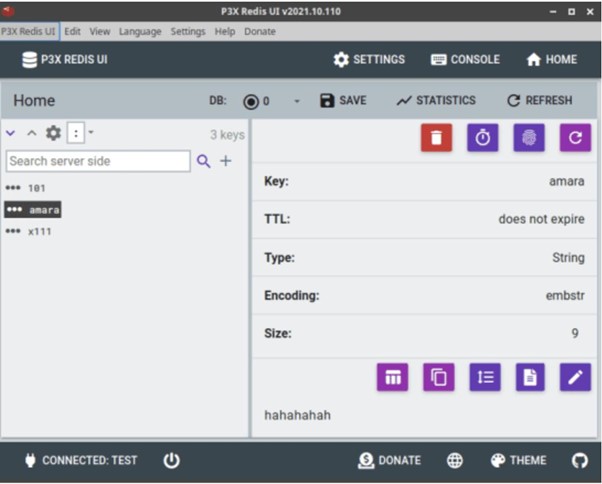Collapse all tree nodes chevron up
Viewport: 602px width, 484px height.
pyautogui.click(x=32, y=133)
